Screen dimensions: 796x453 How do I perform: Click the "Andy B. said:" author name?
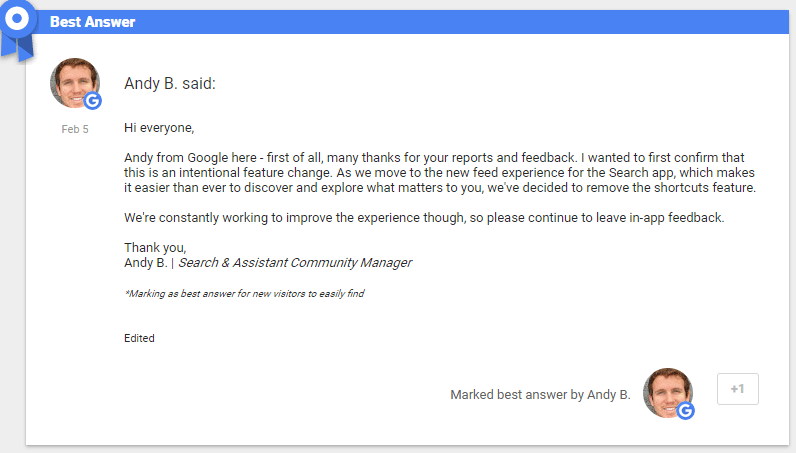[x=170, y=83]
